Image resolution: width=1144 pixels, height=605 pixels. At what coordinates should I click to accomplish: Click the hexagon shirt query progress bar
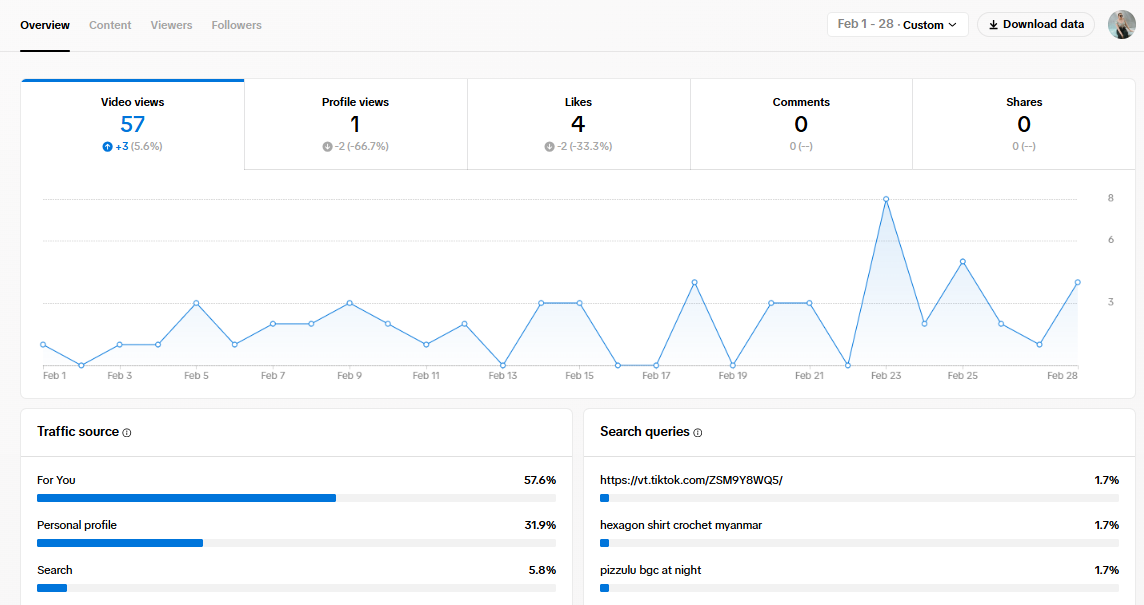coord(859,543)
